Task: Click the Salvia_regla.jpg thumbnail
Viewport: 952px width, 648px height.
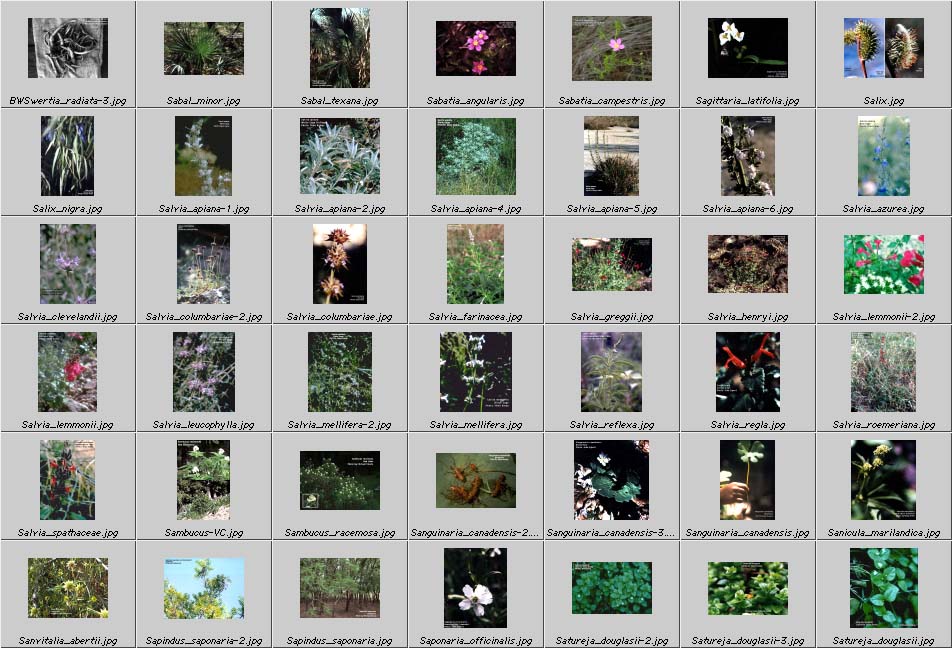Action: coord(747,372)
